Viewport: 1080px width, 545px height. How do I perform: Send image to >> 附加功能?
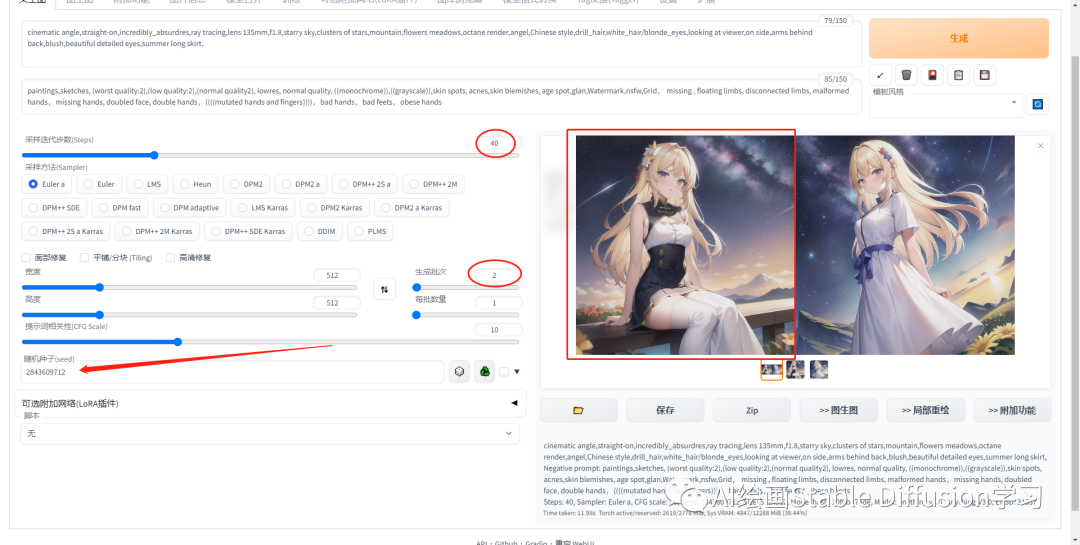tap(1012, 410)
